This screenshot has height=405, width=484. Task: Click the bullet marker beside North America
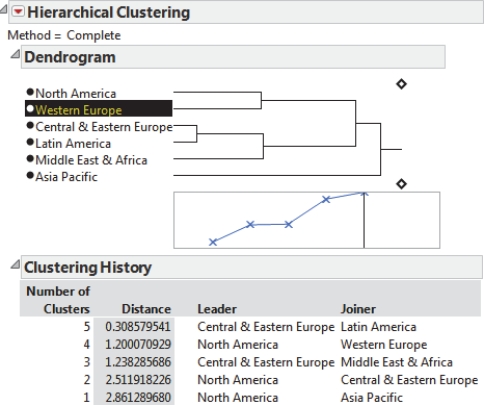tap(30, 92)
